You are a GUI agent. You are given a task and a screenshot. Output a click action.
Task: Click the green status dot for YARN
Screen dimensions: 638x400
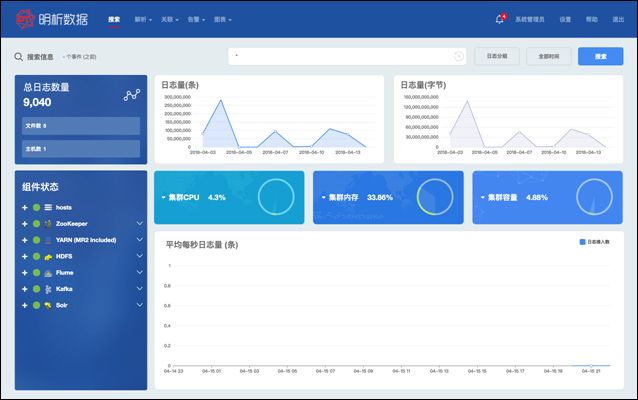(x=36, y=240)
